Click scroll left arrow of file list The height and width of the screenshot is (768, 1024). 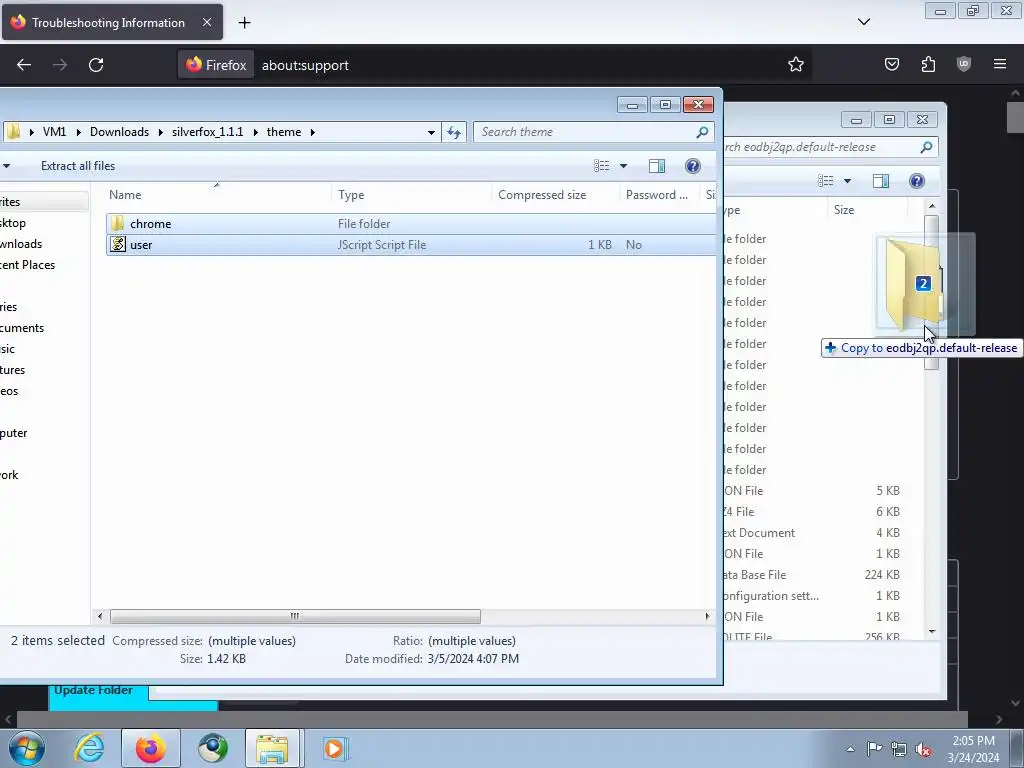[99, 616]
